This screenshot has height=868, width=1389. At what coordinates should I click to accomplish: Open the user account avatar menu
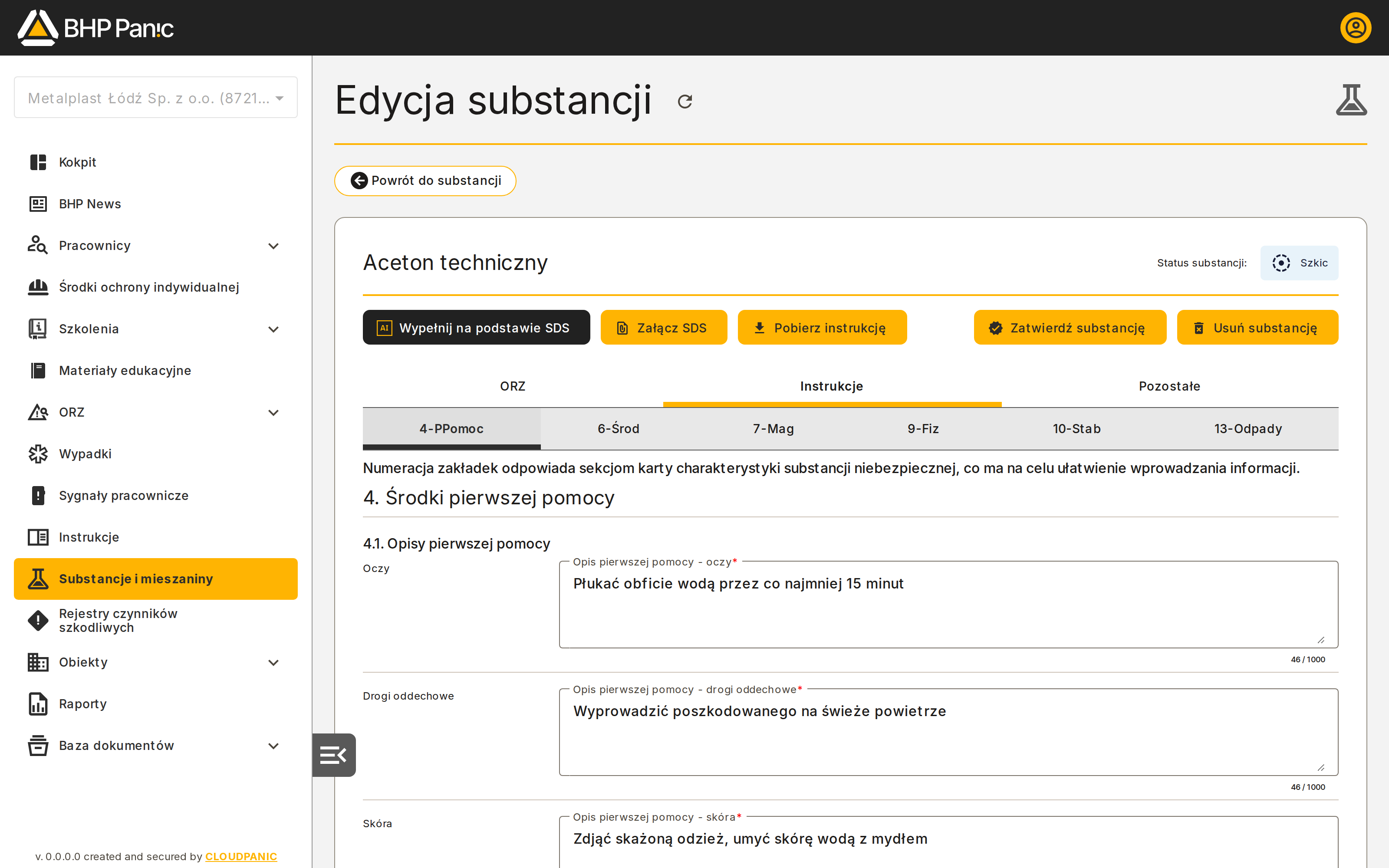[1355, 27]
